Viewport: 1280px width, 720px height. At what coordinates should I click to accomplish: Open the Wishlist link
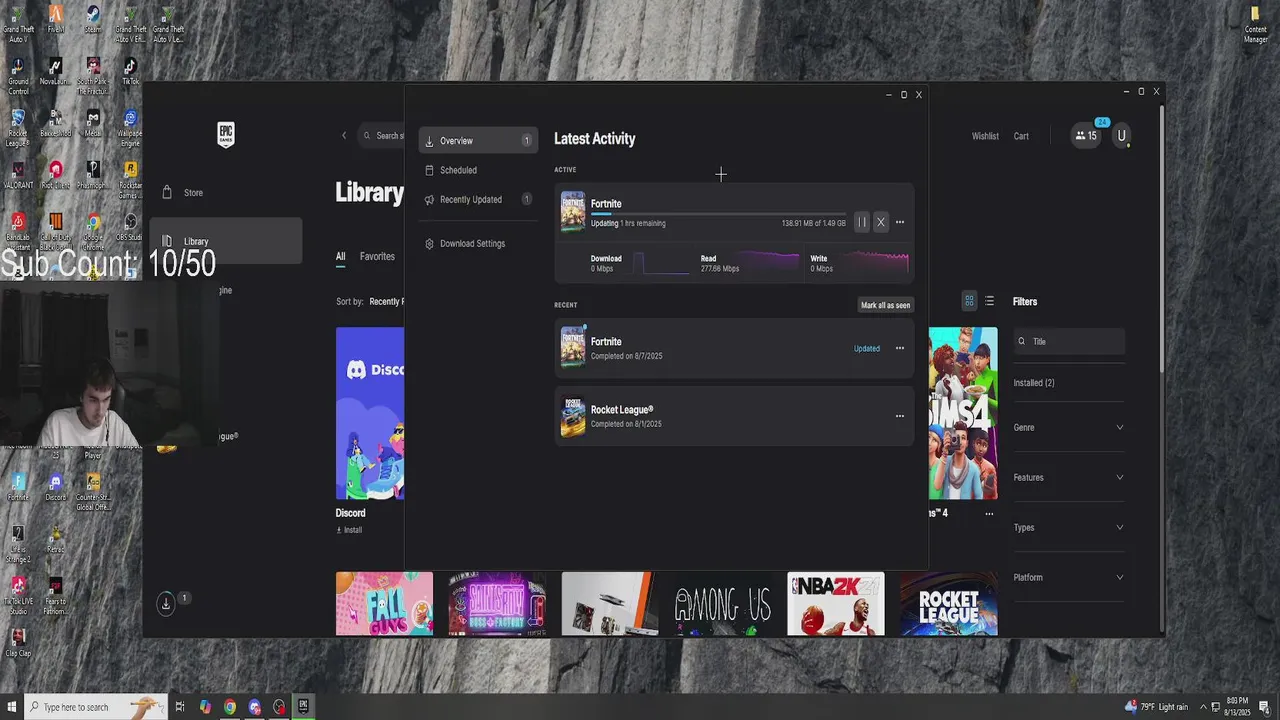pos(985,136)
